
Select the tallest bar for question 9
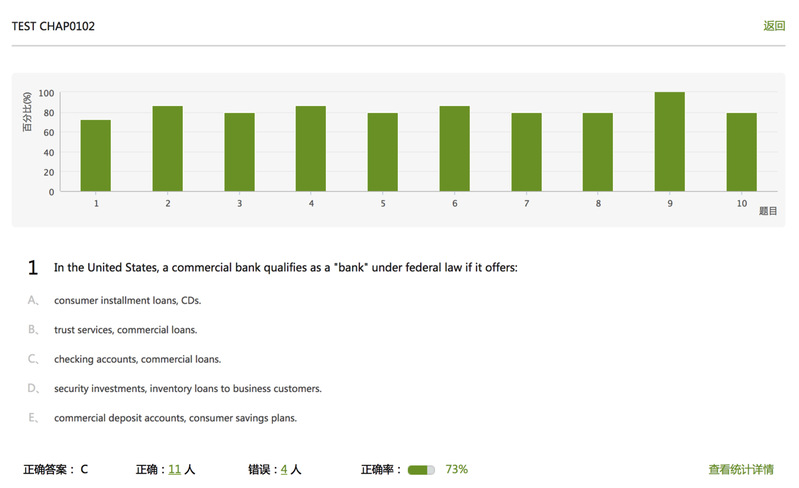click(670, 142)
